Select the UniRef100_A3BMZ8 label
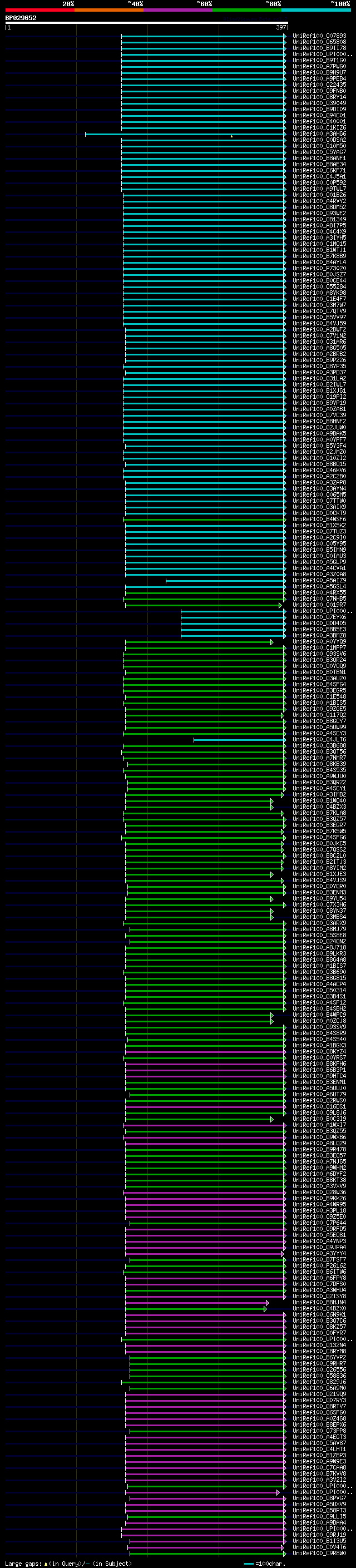Image resolution: width=356 pixels, height=1568 pixels. click(319, 635)
